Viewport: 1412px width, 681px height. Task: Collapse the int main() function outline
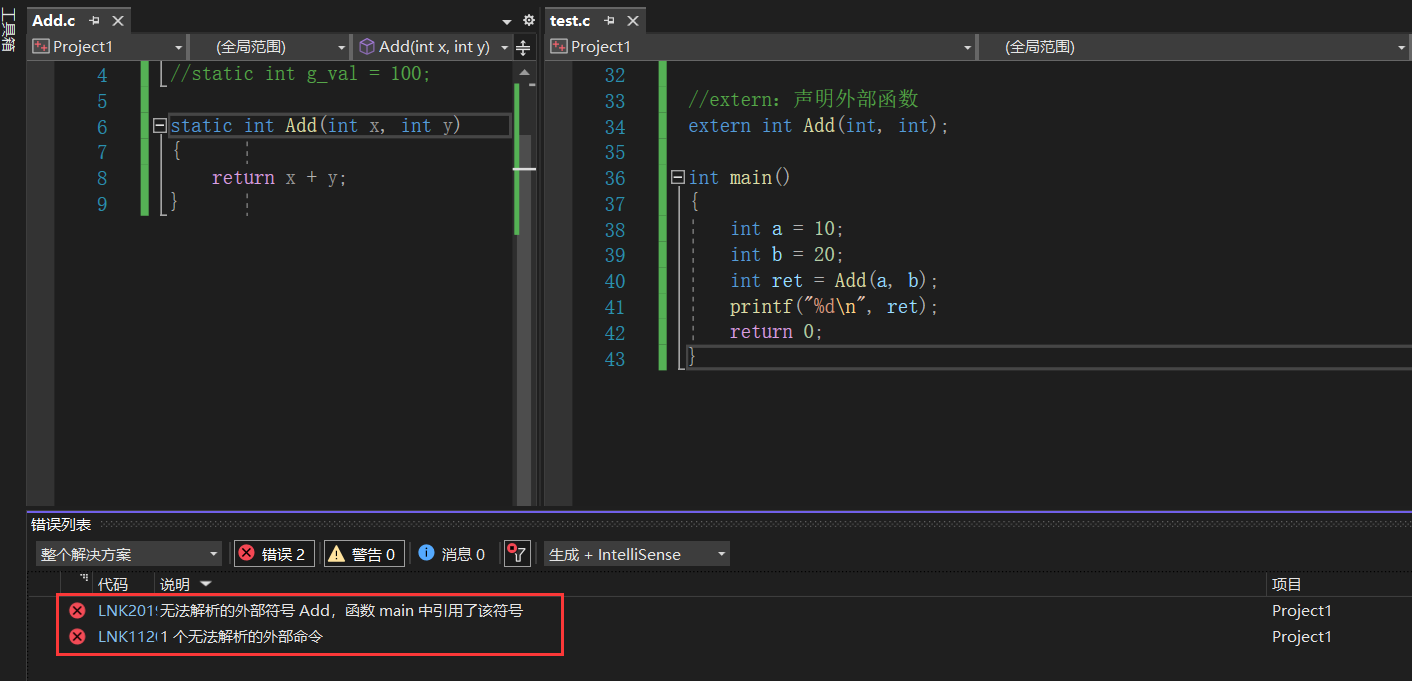pos(678,177)
